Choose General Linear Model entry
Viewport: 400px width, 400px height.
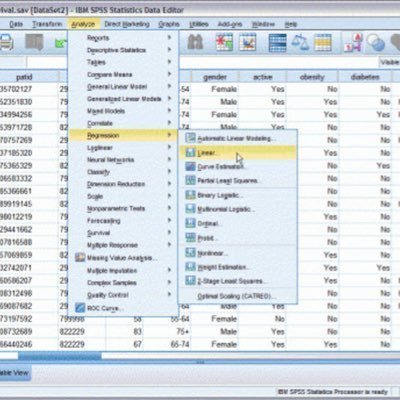tap(123, 87)
